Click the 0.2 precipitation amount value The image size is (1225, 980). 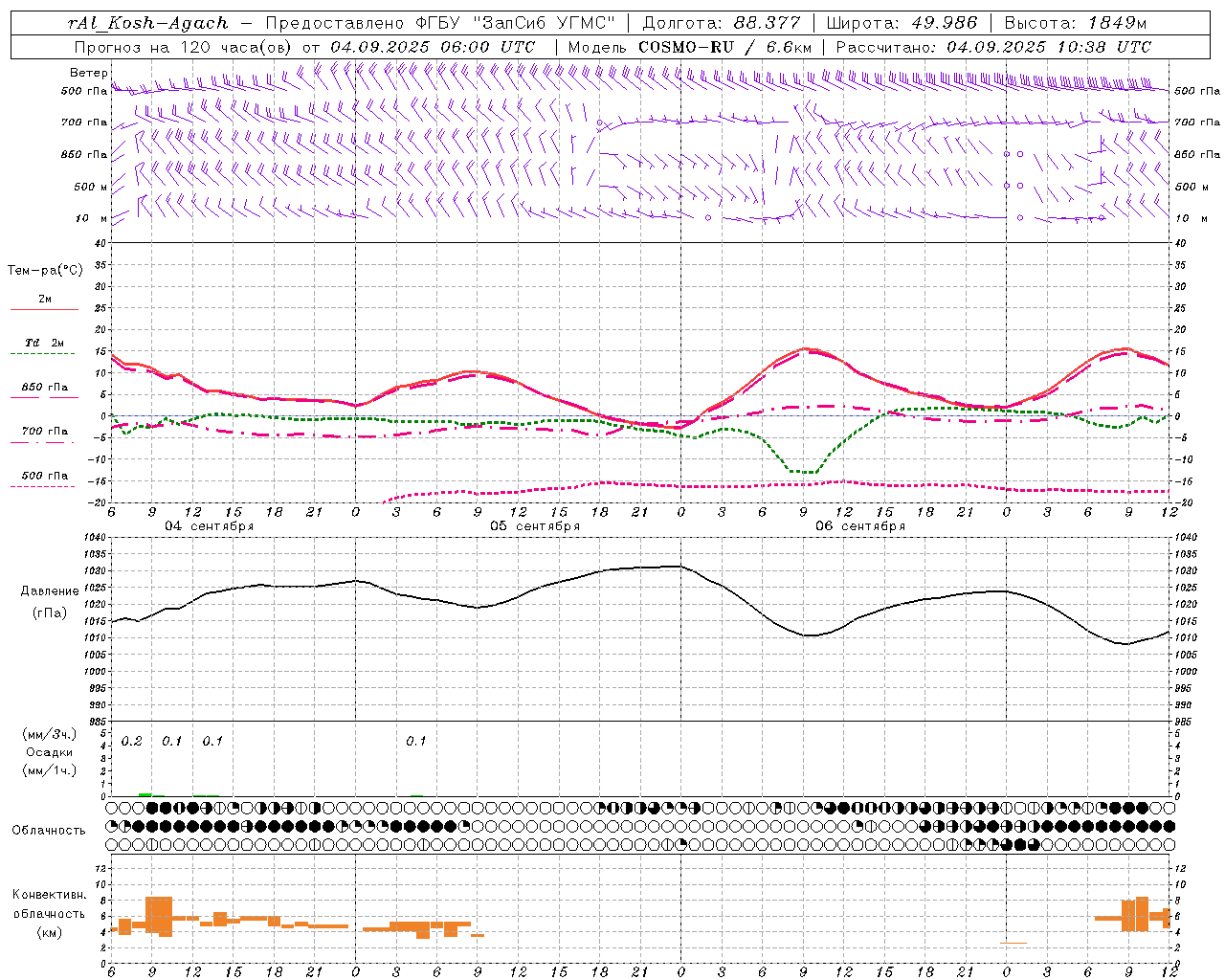(x=132, y=742)
